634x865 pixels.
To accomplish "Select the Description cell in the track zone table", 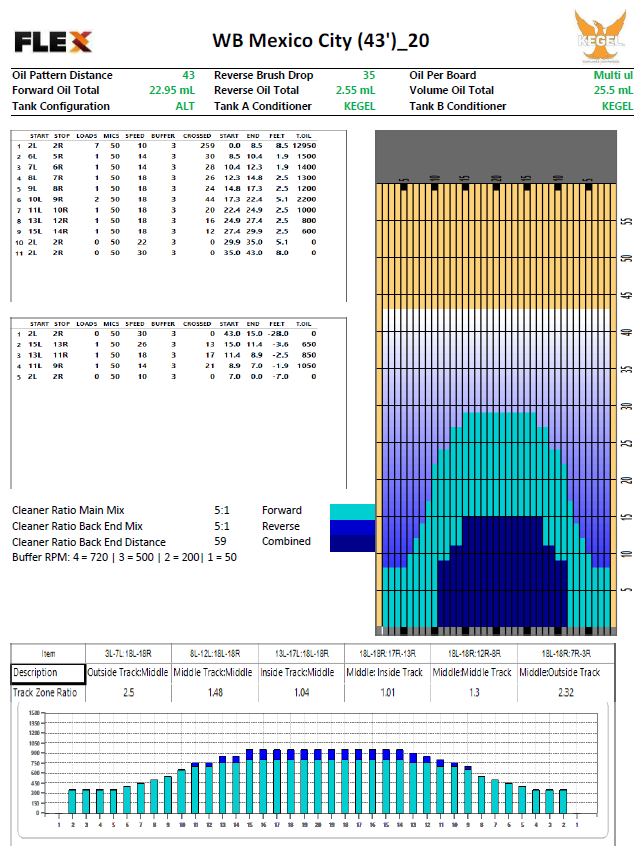I will (48, 672).
